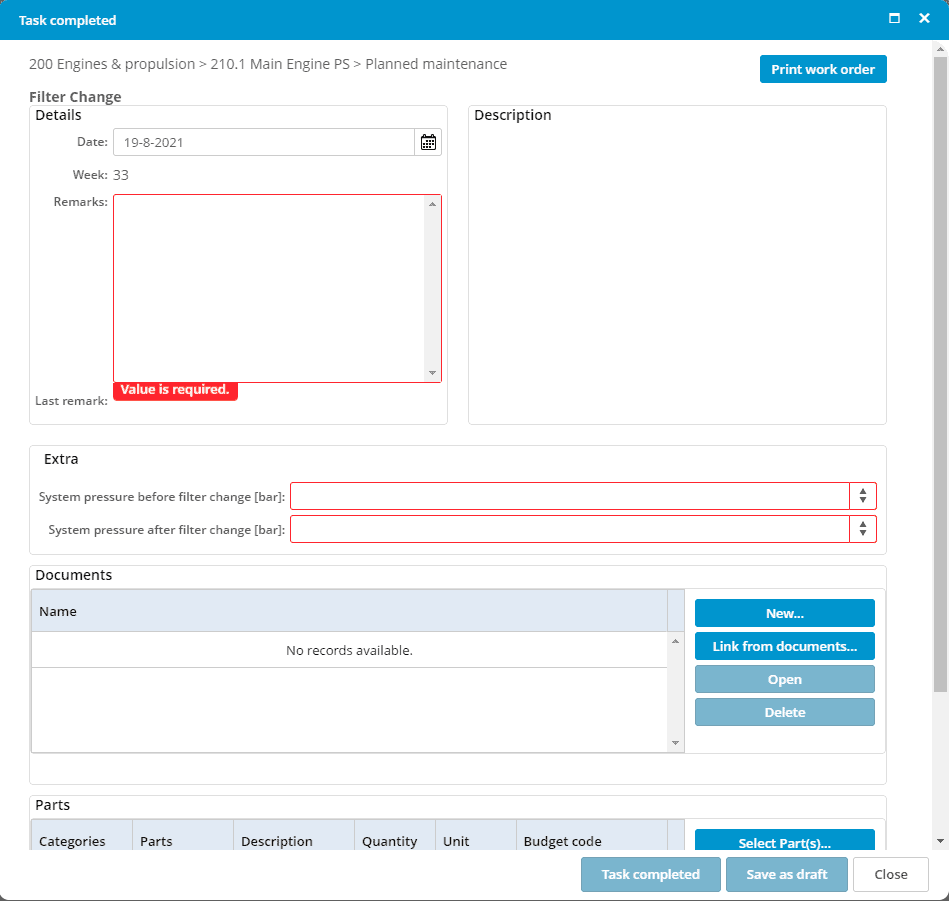Click the dialog's main vertical scrollbar
The width and height of the screenshot is (949, 901).
[940, 400]
